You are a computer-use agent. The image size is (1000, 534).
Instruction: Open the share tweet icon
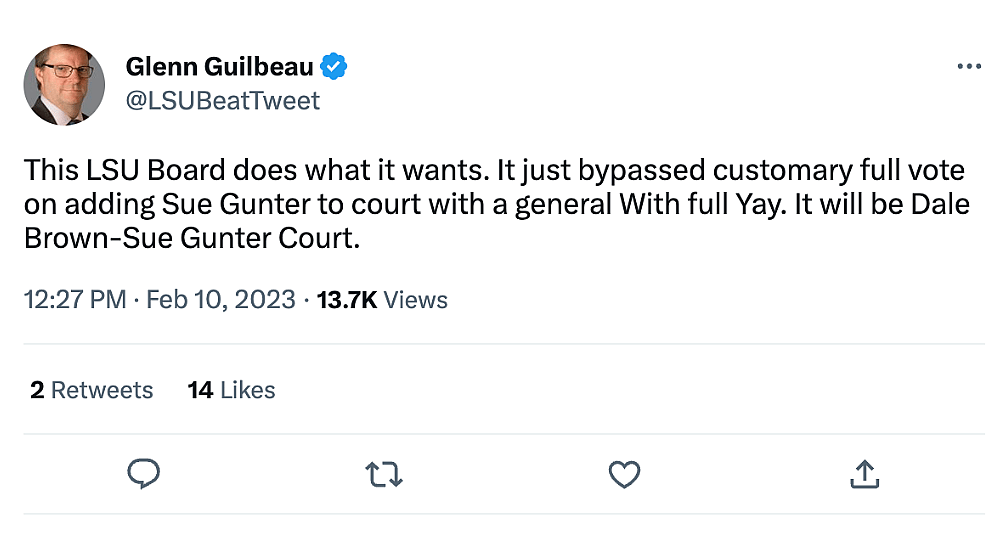pyautogui.click(x=864, y=474)
